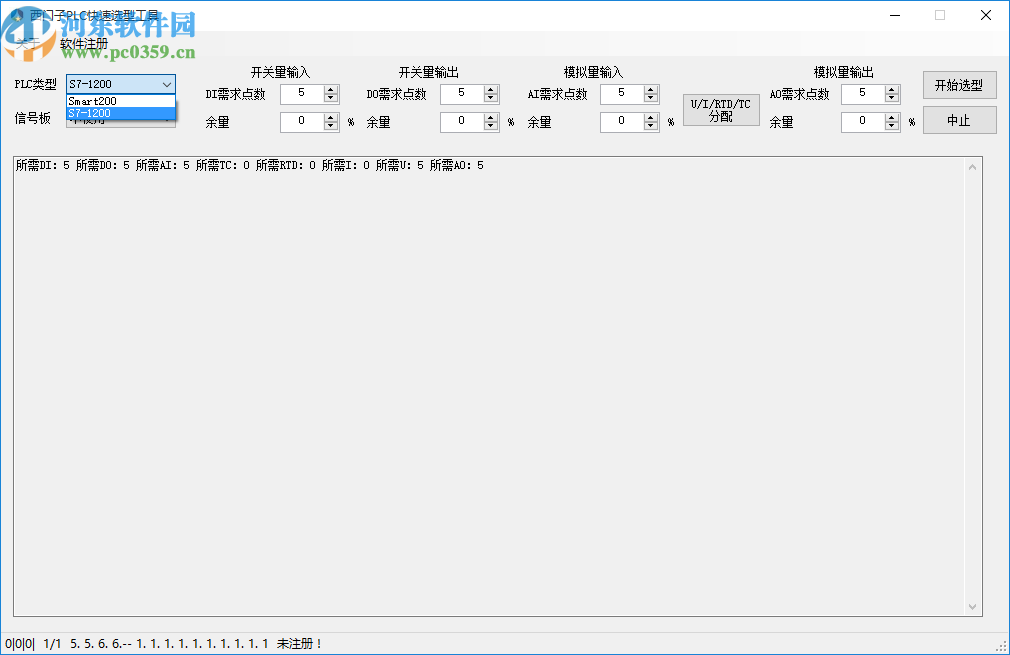The image size is (1010, 655).
Task: Decrease DO需求点数 with the down arrow
Action: (490, 98)
